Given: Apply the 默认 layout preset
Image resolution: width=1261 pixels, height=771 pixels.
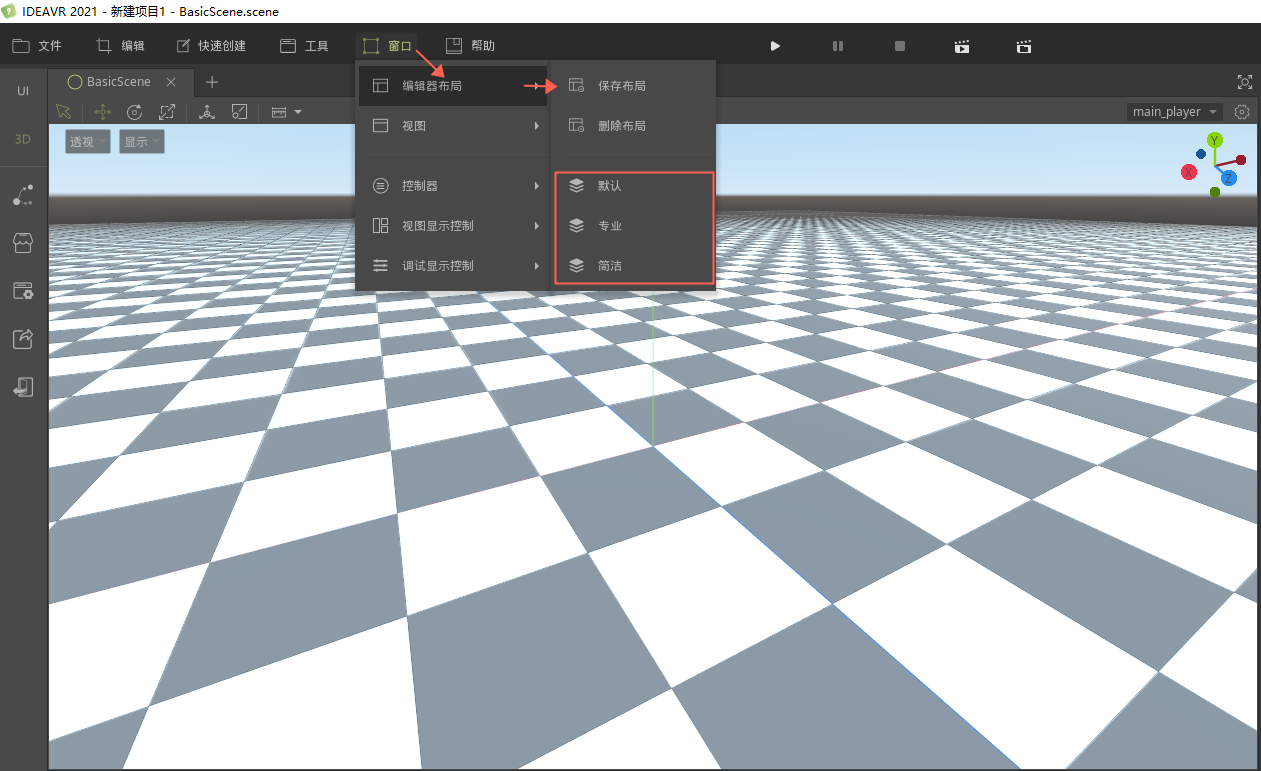Looking at the screenshot, I should pyautogui.click(x=633, y=186).
